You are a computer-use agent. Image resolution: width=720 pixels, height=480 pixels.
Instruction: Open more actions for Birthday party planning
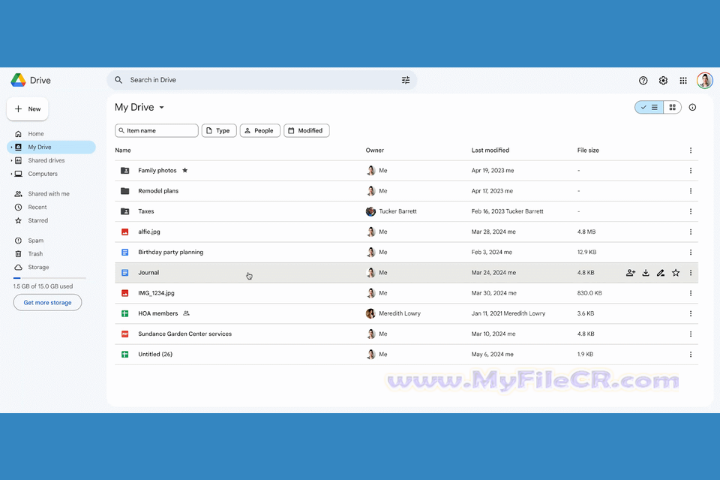pos(691,252)
